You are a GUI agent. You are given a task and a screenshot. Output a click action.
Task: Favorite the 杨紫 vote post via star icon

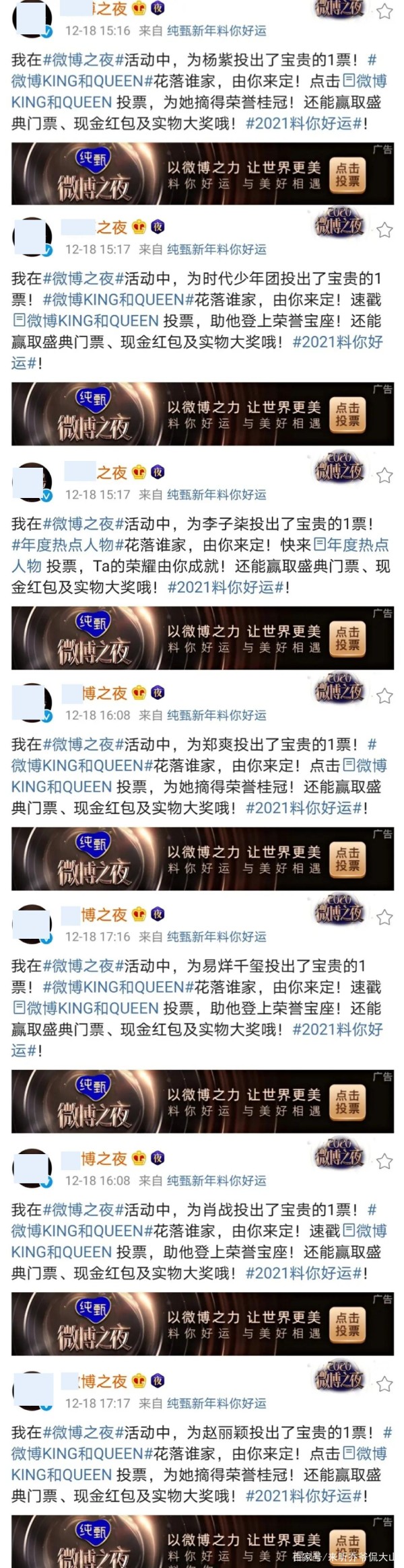384,11
